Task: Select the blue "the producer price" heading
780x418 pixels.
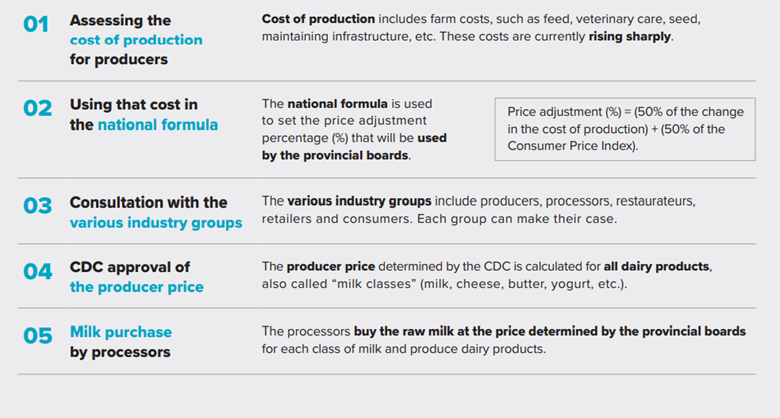Action: (x=136, y=288)
